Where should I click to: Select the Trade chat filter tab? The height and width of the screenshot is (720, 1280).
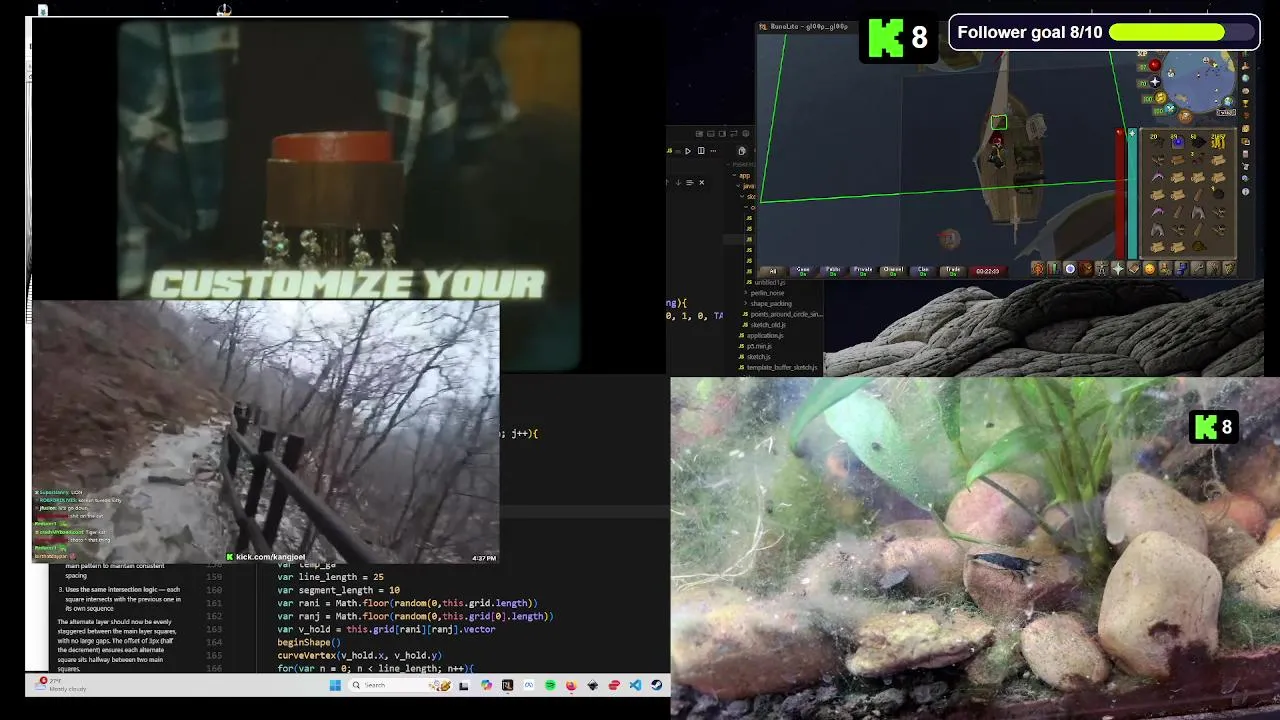tap(953, 270)
